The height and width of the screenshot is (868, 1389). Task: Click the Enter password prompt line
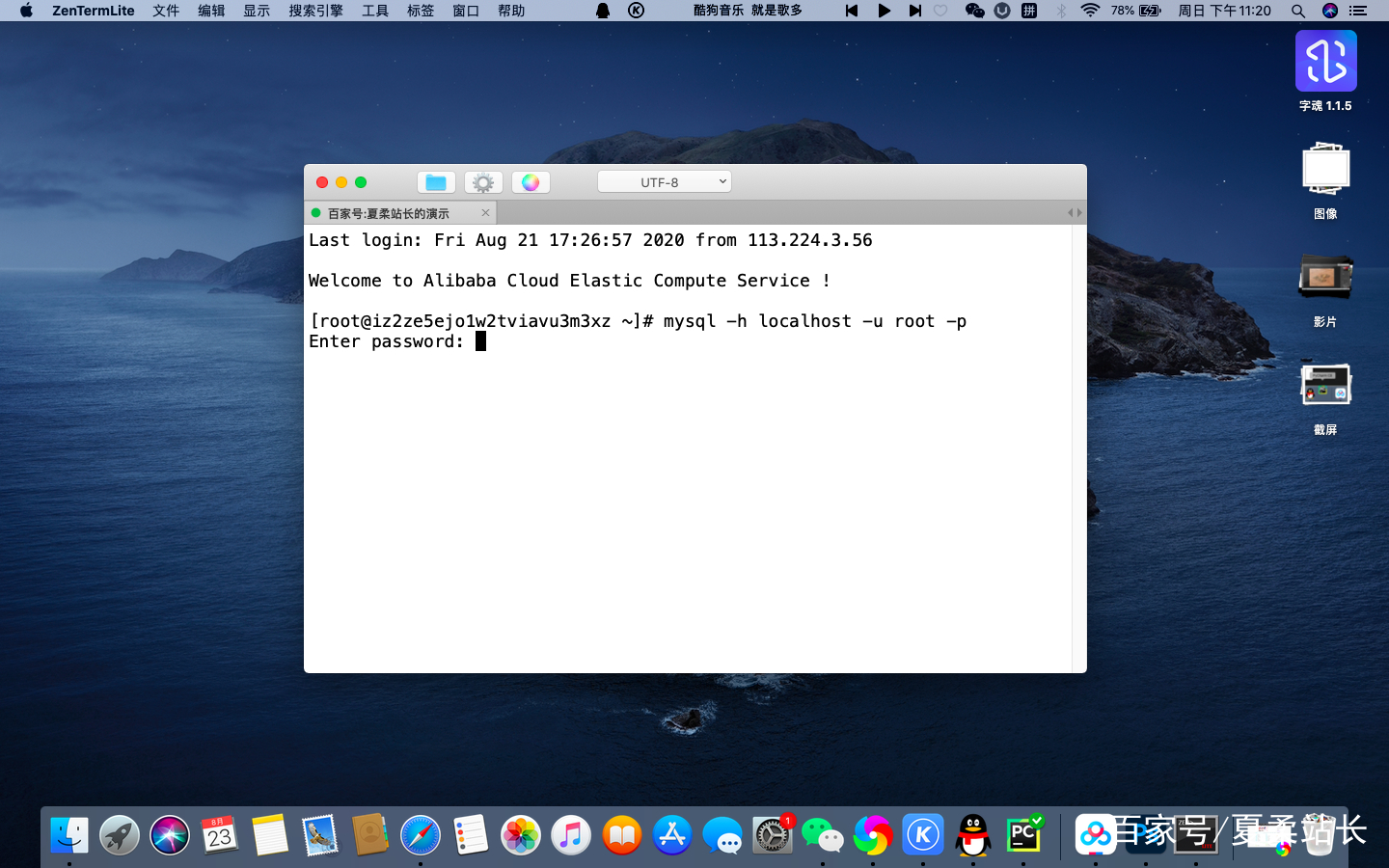[397, 341]
